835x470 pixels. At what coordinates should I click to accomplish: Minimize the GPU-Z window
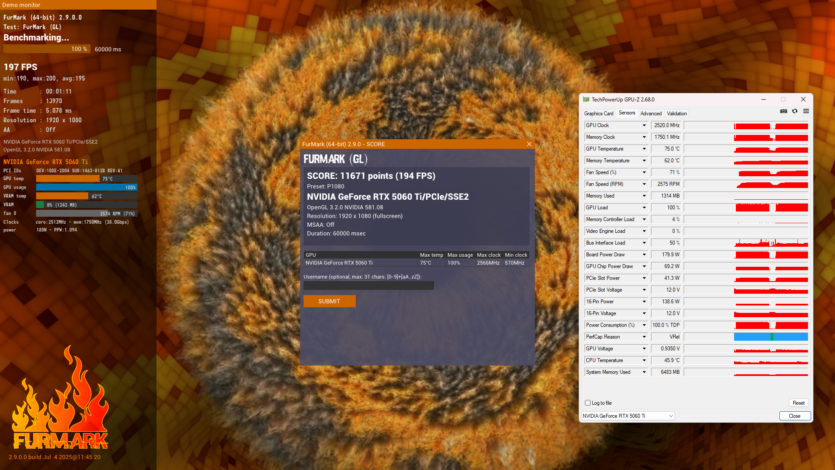763,100
